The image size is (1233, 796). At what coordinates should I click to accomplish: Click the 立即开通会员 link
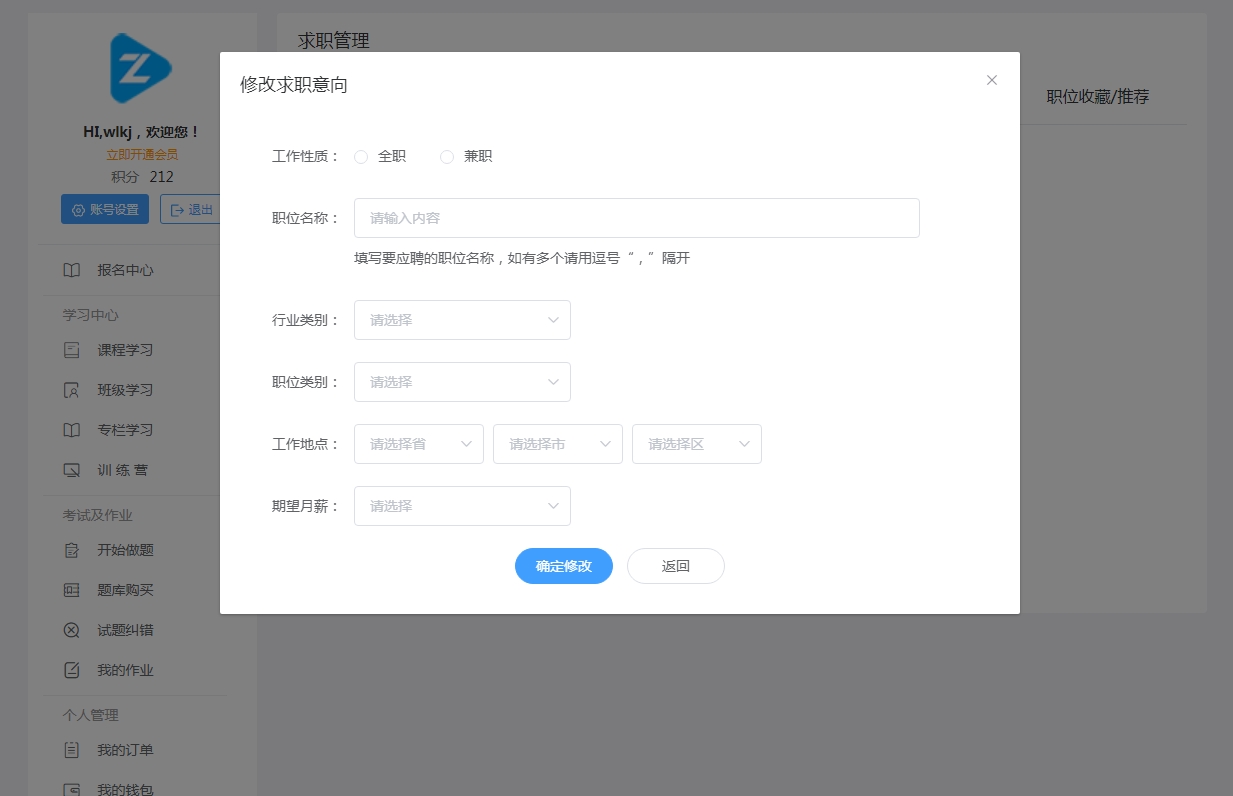(142, 155)
